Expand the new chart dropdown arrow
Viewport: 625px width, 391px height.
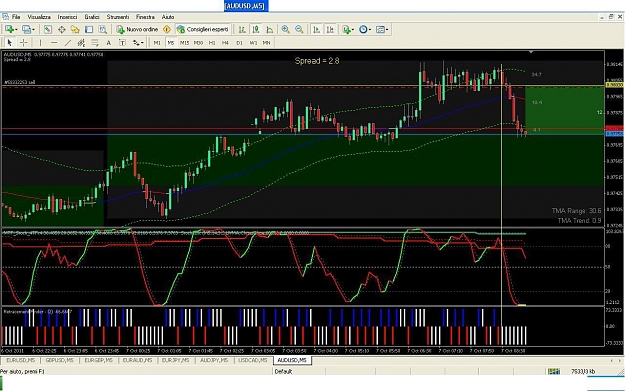pyautogui.click(x=16, y=30)
